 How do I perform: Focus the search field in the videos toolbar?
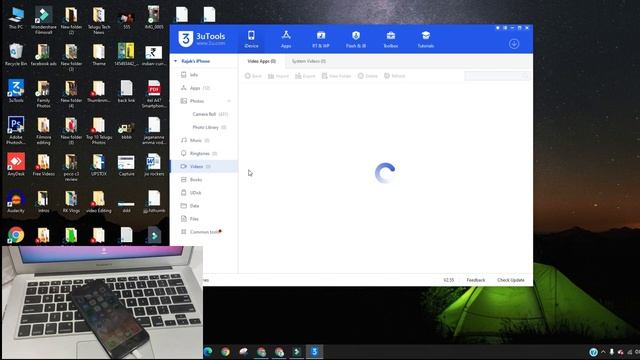point(497,76)
